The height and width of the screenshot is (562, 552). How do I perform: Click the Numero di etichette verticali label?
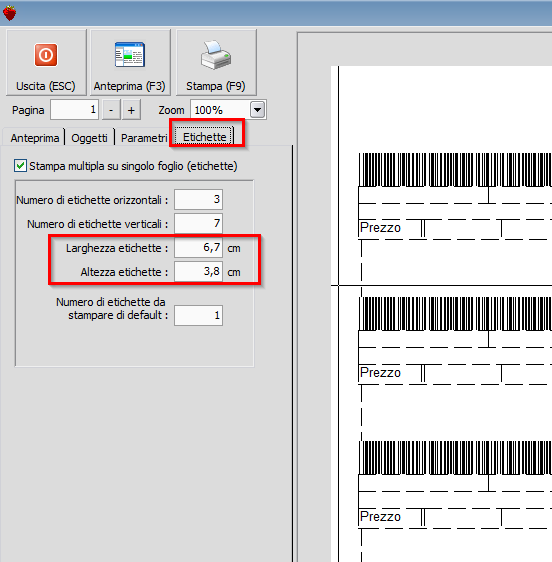(x=97, y=224)
